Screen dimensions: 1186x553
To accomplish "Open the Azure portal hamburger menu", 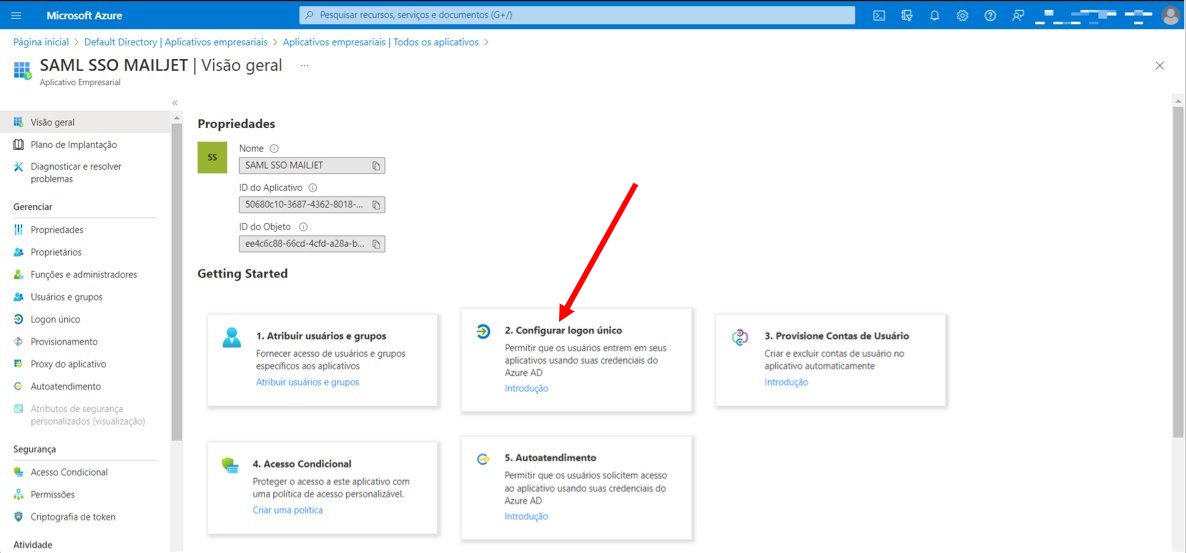I will (x=17, y=15).
